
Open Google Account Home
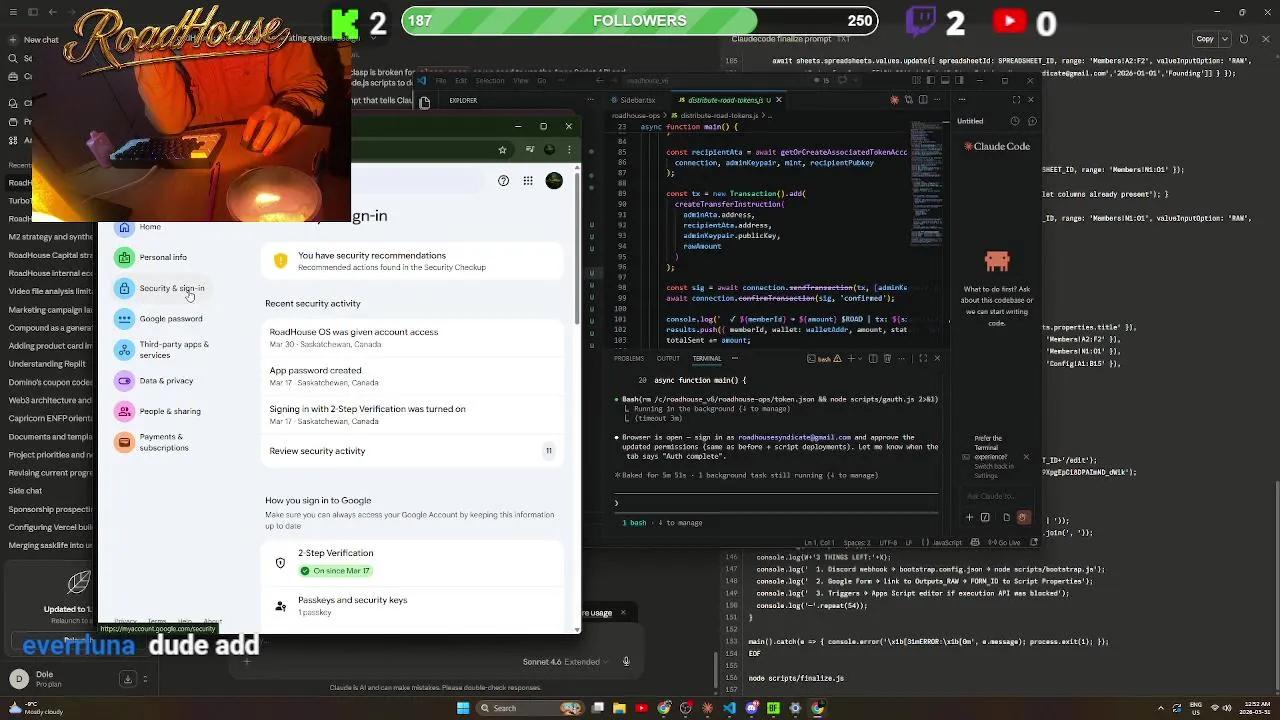pos(138,228)
